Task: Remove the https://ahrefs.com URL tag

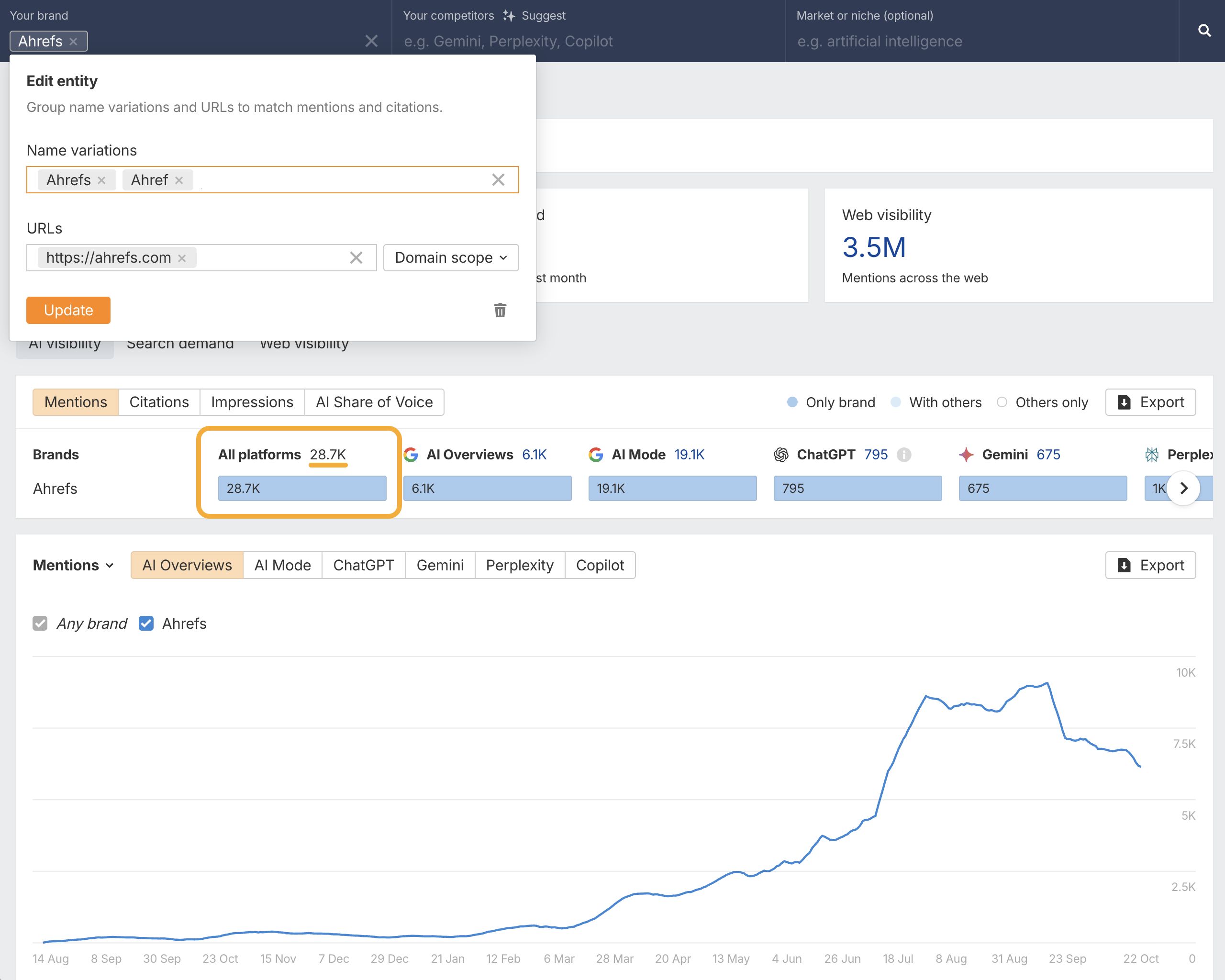Action: click(182, 258)
